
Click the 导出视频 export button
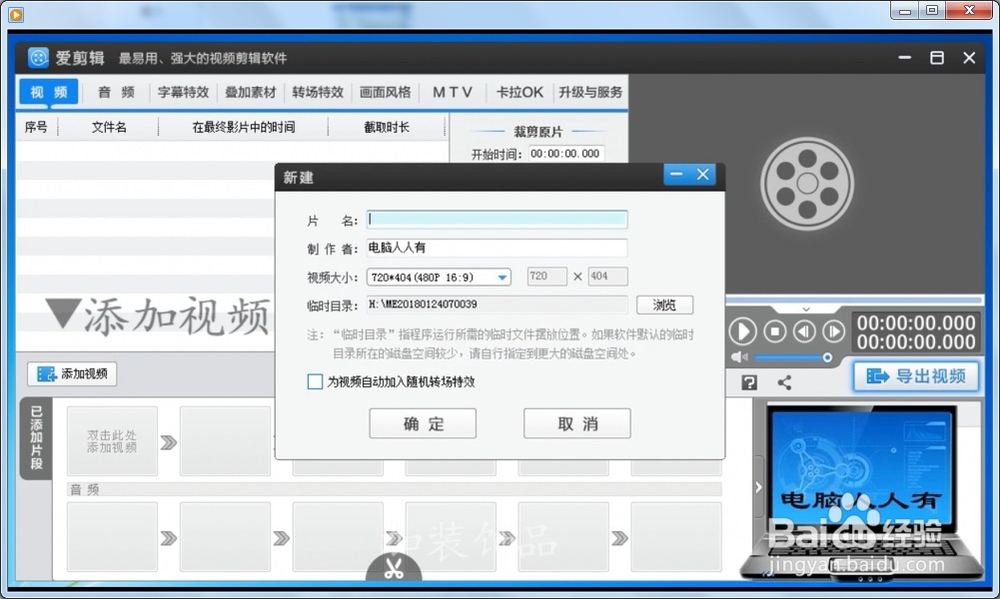click(916, 376)
